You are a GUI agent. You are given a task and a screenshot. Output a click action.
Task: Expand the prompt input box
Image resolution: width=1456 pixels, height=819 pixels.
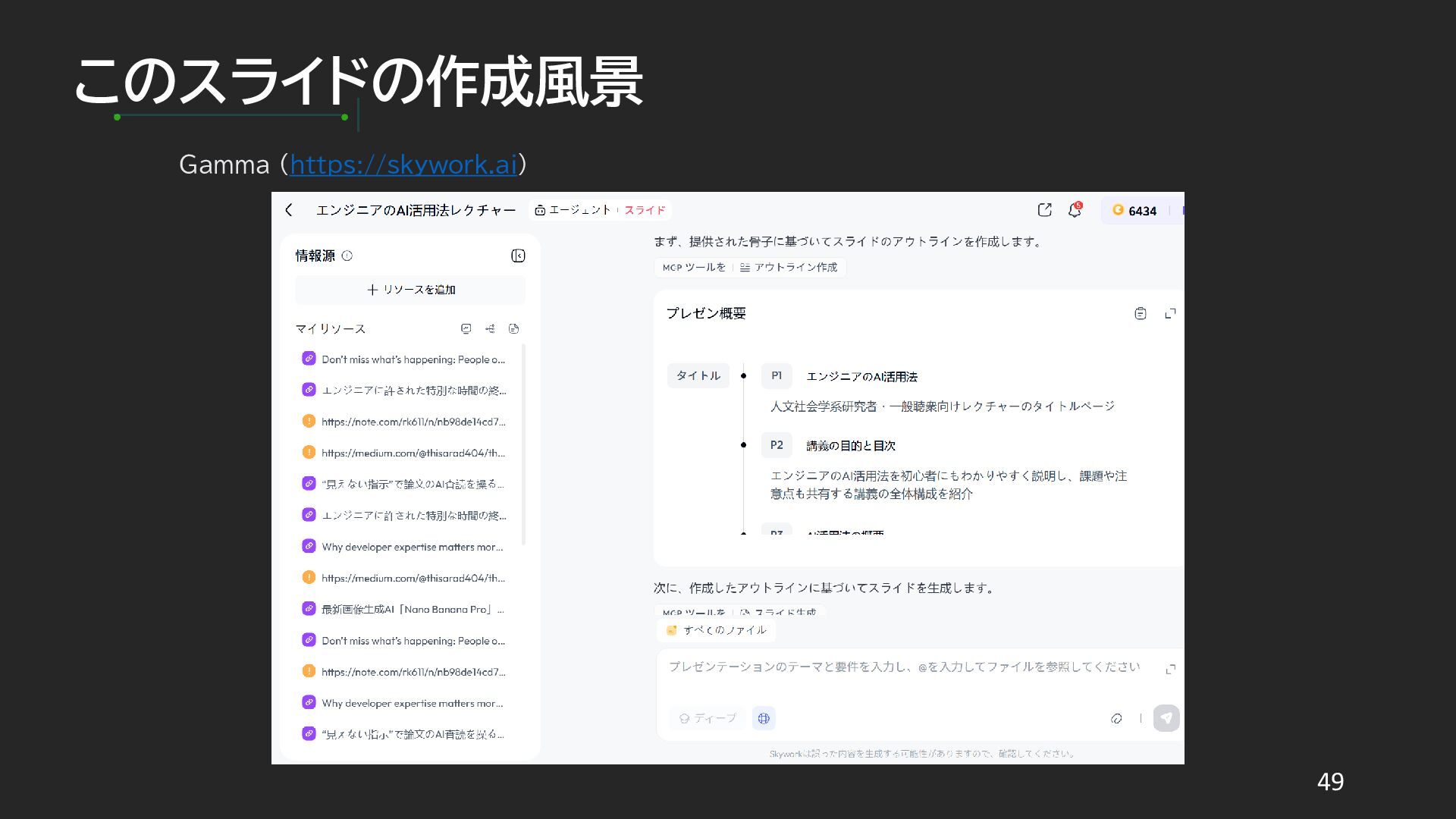click(1170, 669)
